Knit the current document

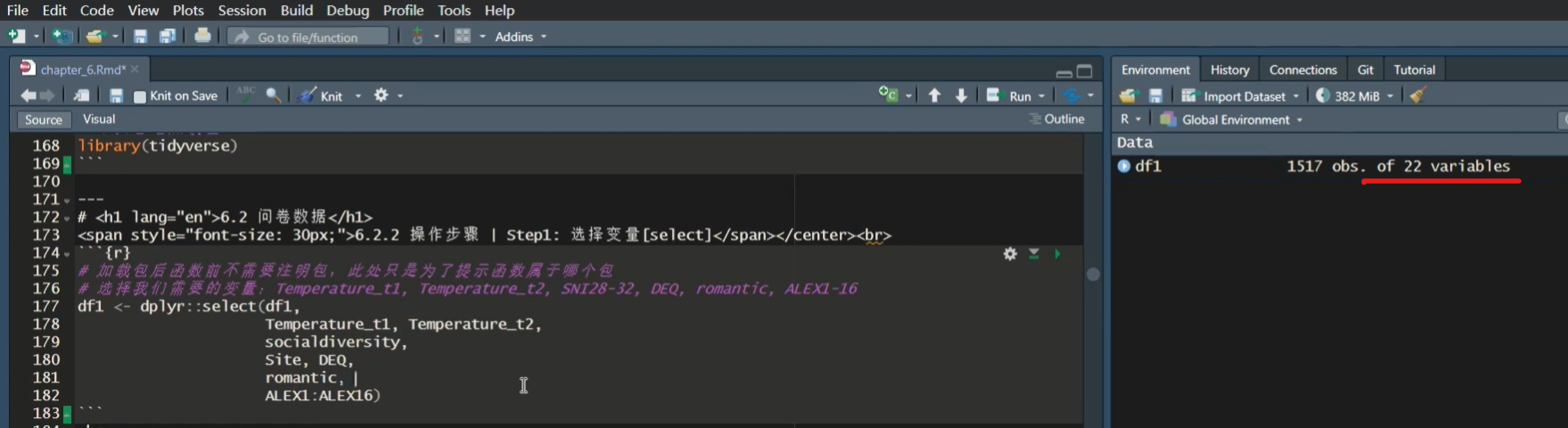321,95
